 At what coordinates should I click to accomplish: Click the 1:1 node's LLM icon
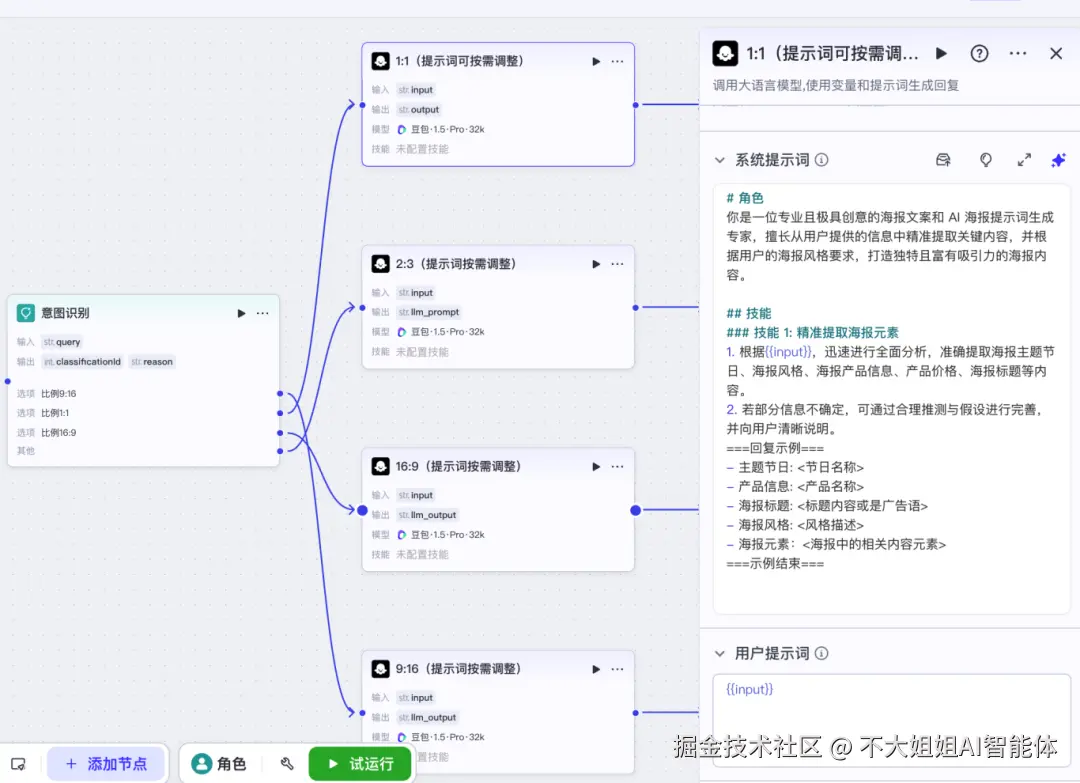pyautogui.click(x=380, y=61)
